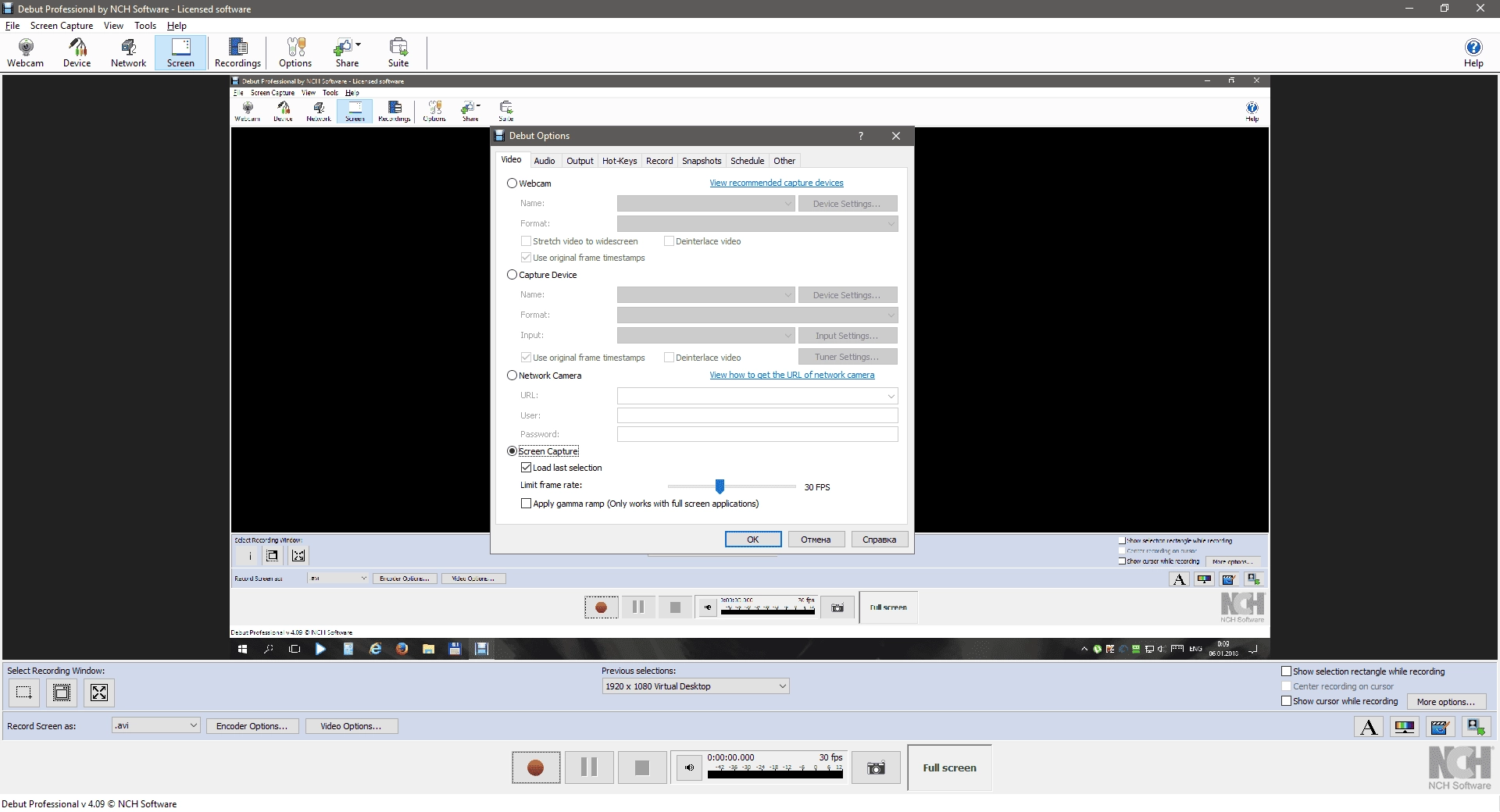This screenshot has width=1500, height=812.
Task: Select the Capture Device radio button
Action: pyautogui.click(x=512, y=275)
